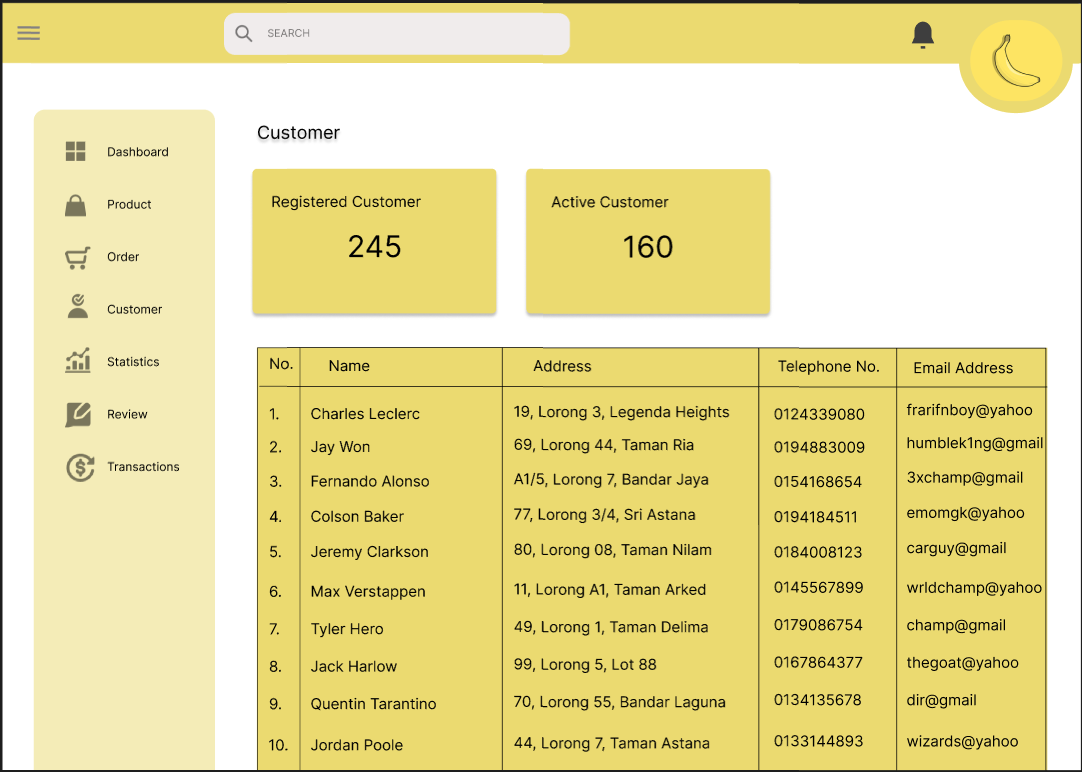Click the banana profile avatar
This screenshot has width=1082, height=772.
point(1015,62)
